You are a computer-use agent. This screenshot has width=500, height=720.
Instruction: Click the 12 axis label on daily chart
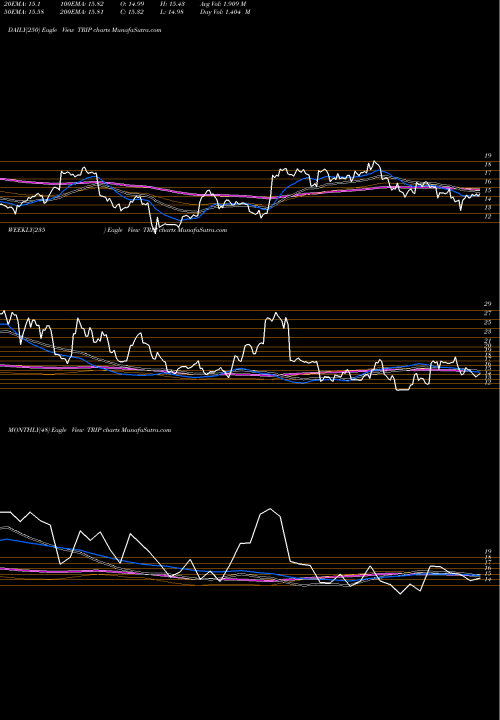click(488, 217)
